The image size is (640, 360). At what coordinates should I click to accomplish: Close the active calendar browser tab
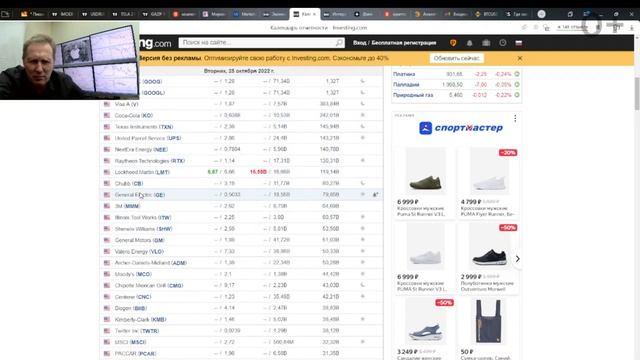point(314,14)
